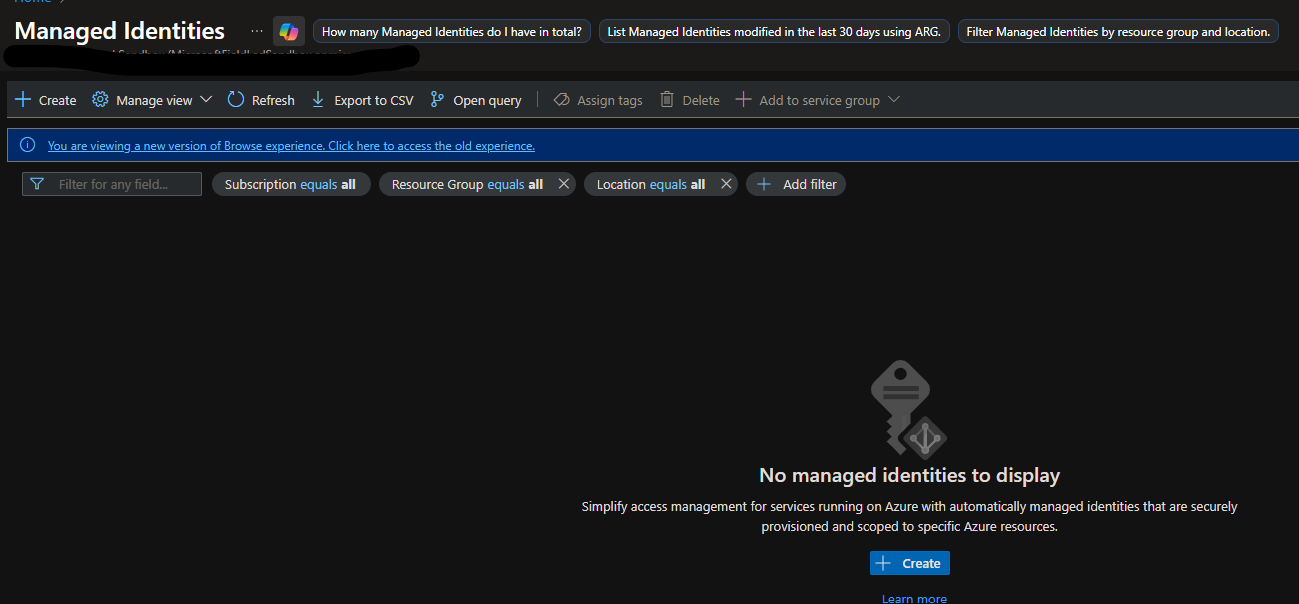
Task: Select 'How many Managed Identities' suggestion
Action: coord(452,32)
